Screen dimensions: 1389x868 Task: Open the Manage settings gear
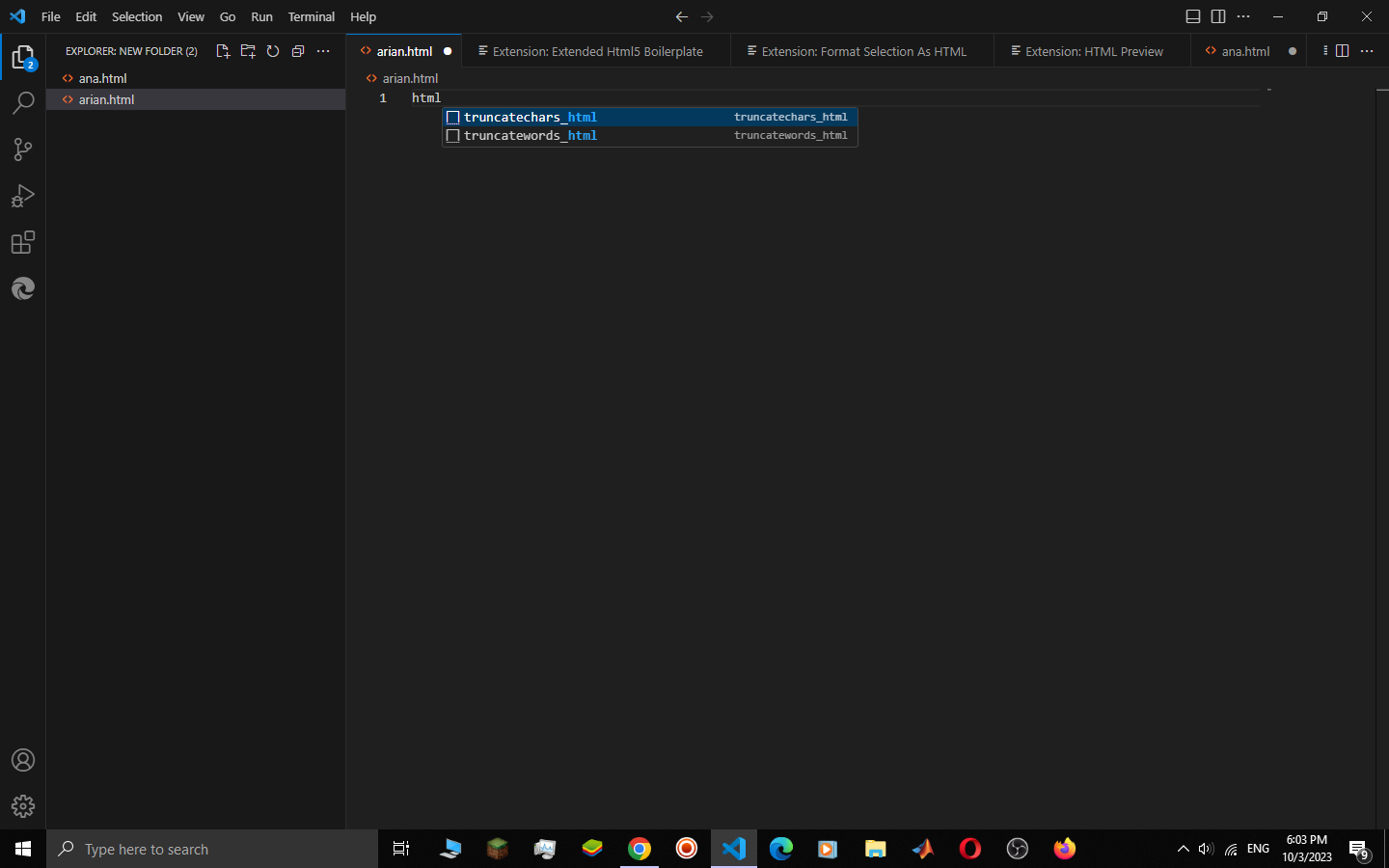click(23, 806)
